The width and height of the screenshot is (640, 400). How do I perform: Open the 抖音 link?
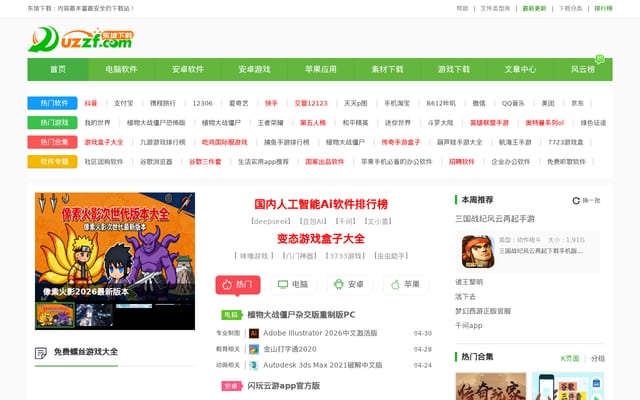(91, 103)
